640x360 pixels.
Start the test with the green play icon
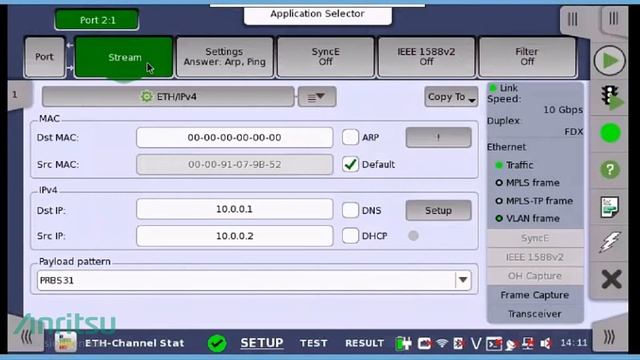click(x=610, y=61)
